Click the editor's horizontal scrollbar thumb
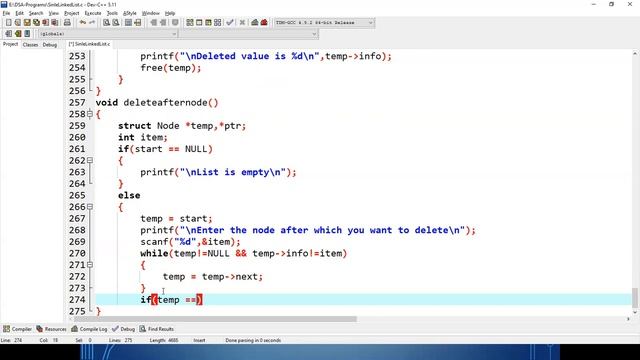Image resolution: width=640 pixels, height=360 pixels. (215, 319)
